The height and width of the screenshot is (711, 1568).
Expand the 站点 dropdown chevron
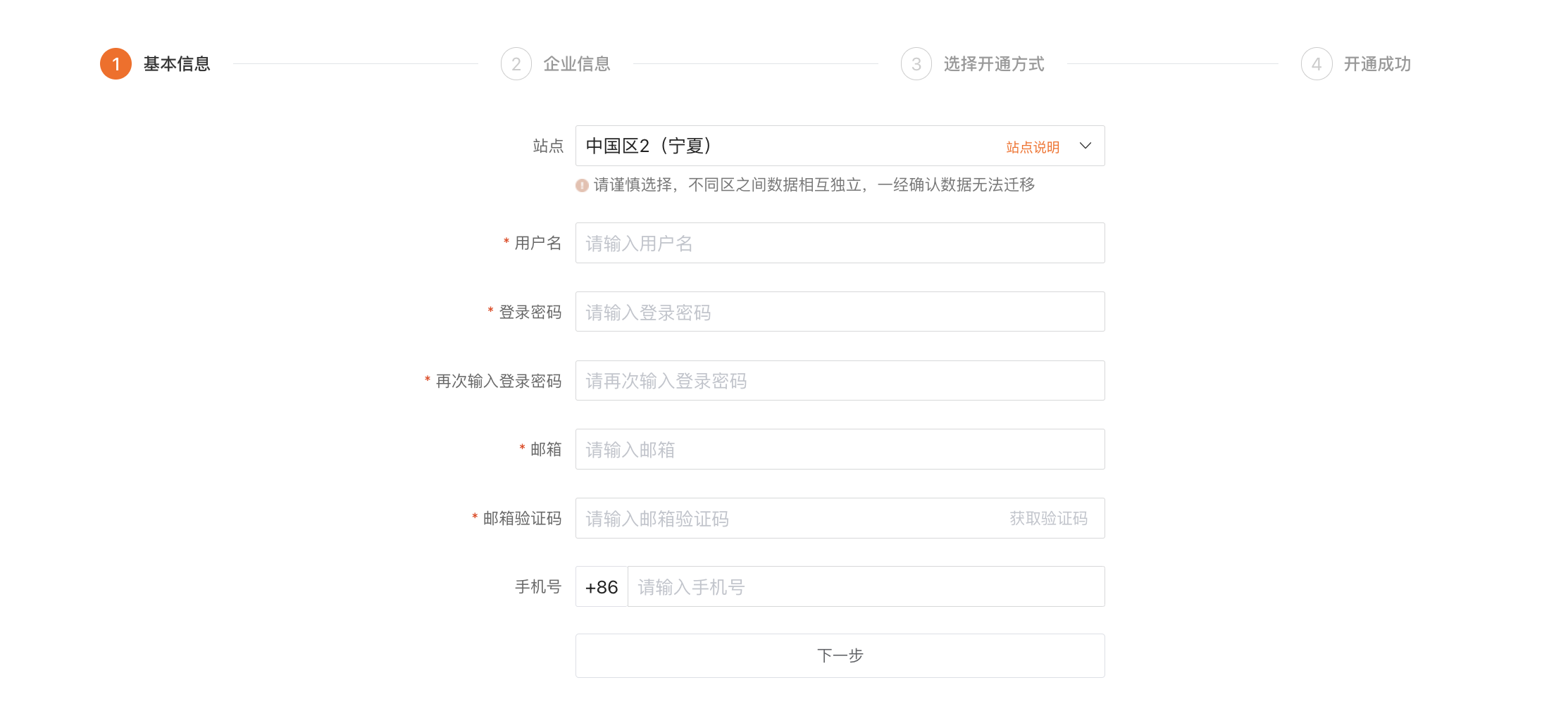pyautogui.click(x=1085, y=146)
